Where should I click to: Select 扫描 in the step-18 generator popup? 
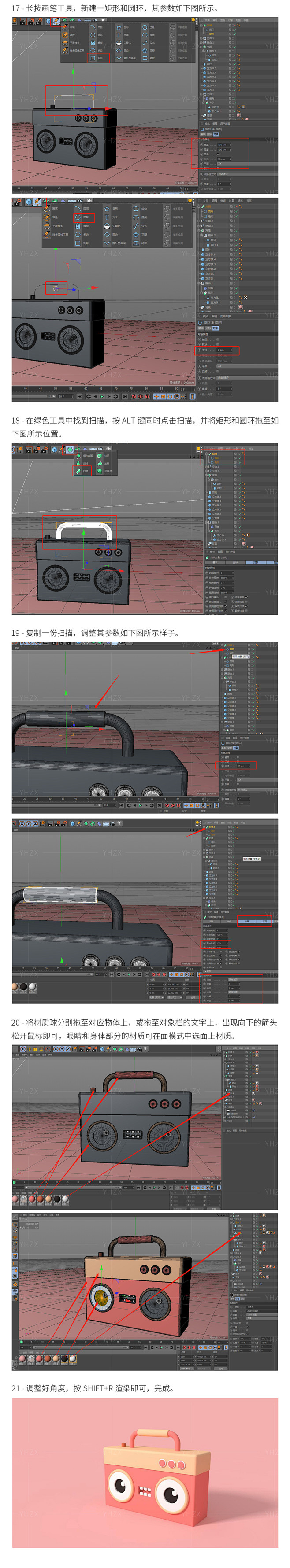(82, 472)
